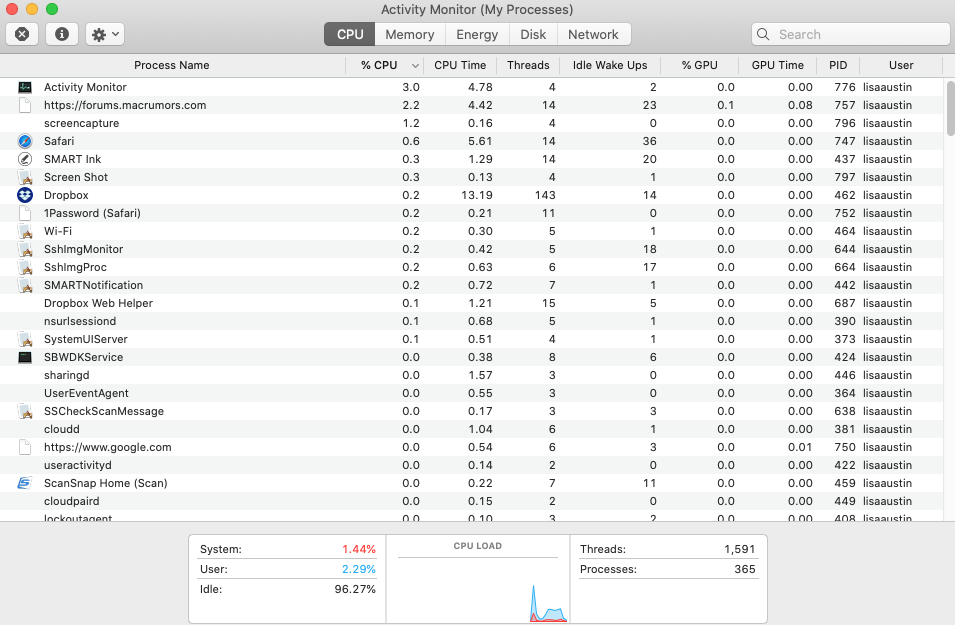The width and height of the screenshot is (955, 625).
Task: Click the search magnifier icon
Action: (x=763, y=34)
